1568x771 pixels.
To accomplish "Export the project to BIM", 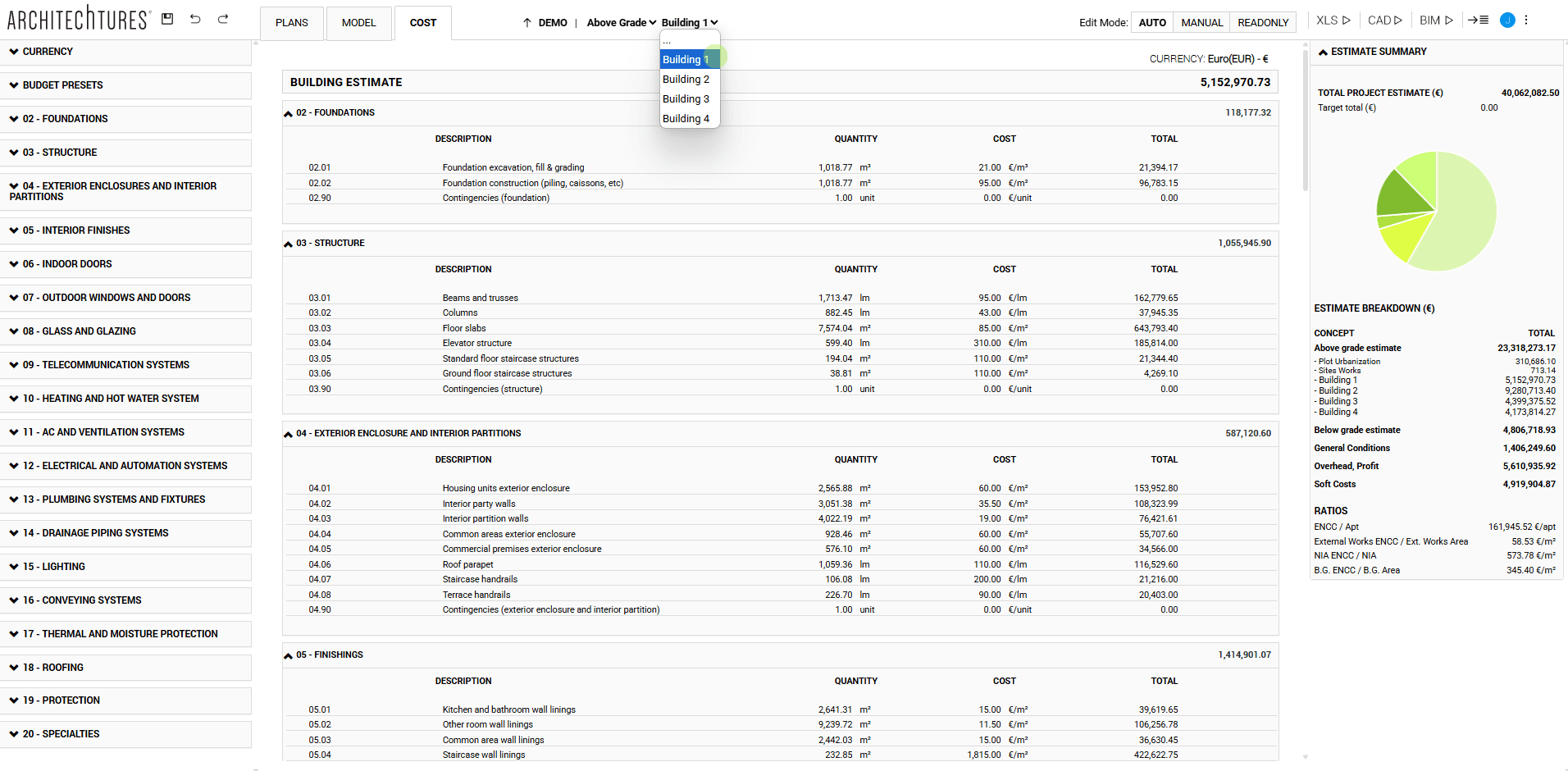I will pos(1436,20).
